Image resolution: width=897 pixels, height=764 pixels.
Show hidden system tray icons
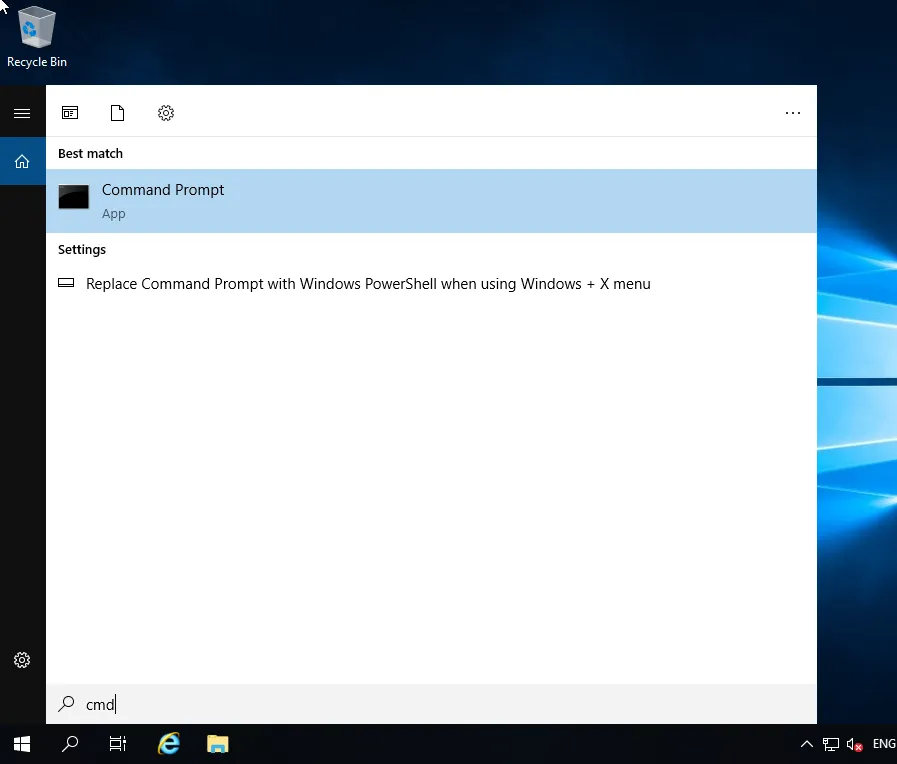(807, 744)
